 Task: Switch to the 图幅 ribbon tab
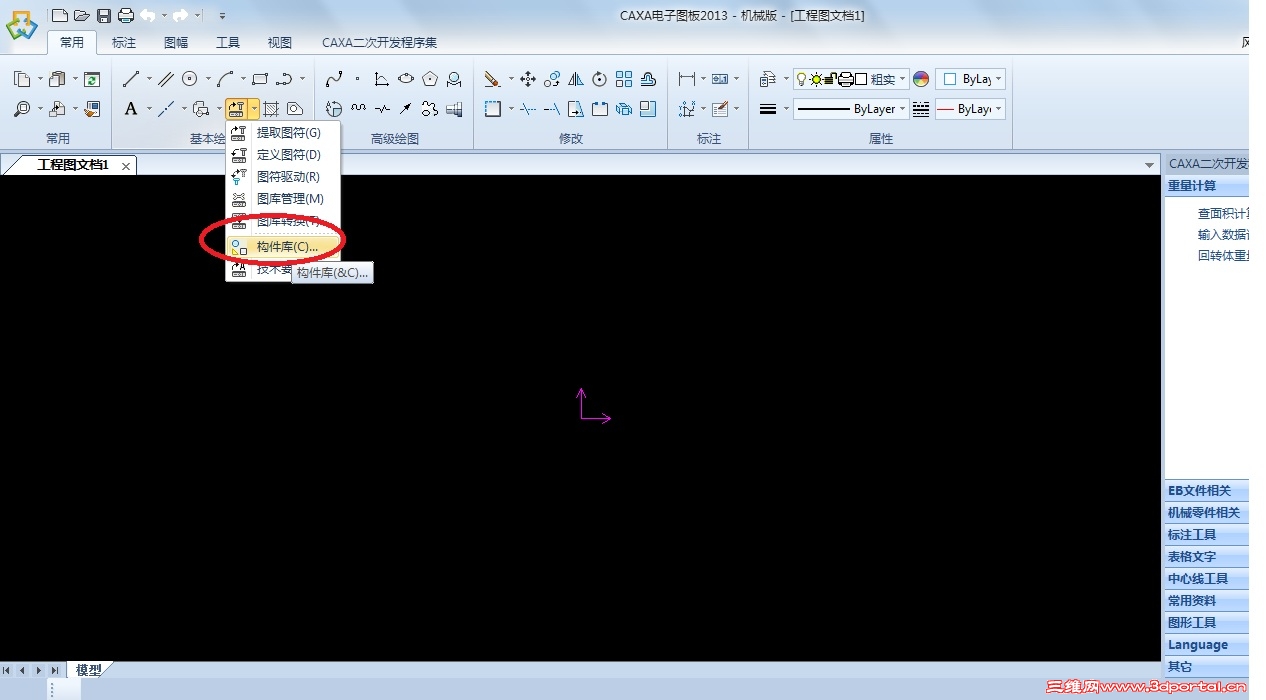pyautogui.click(x=176, y=43)
